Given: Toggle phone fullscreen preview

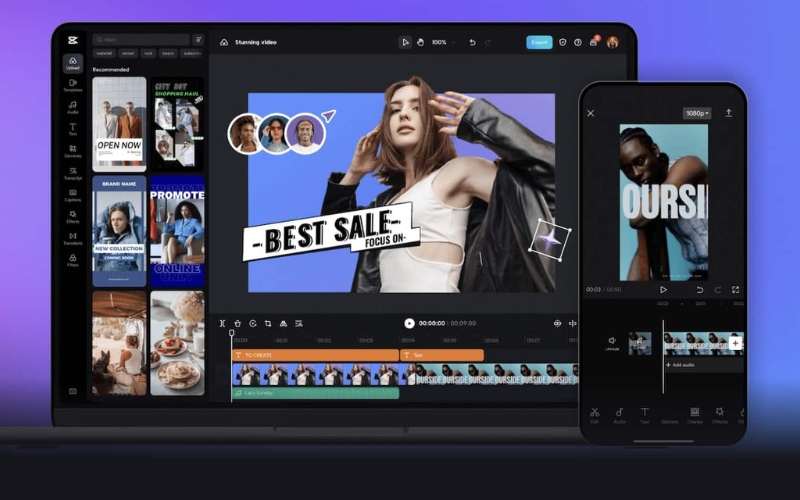Looking at the screenshot, I should click(x=735, y=290).
